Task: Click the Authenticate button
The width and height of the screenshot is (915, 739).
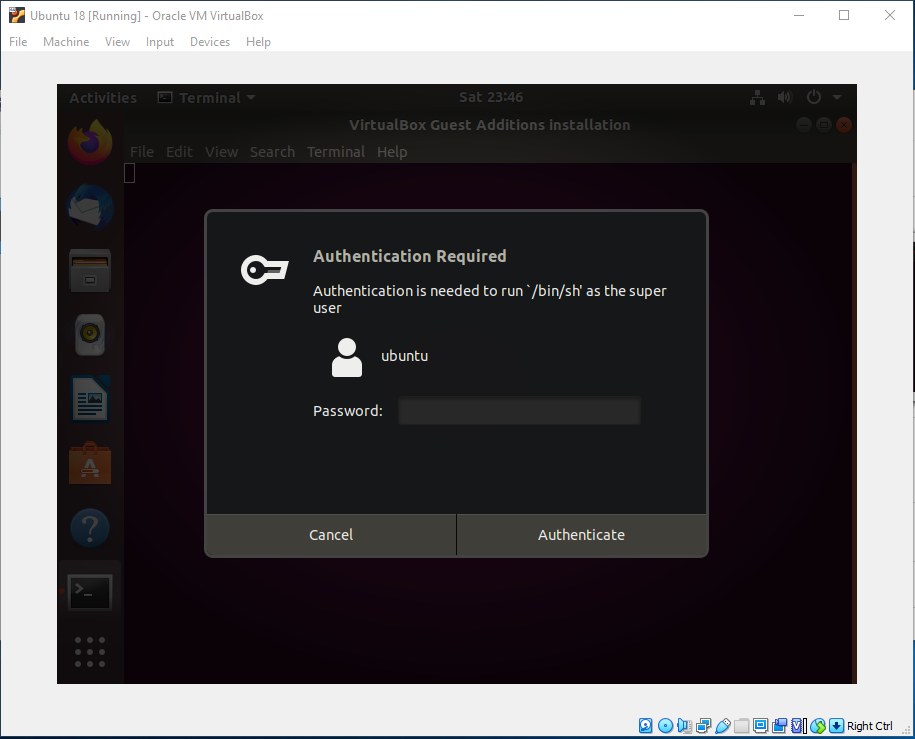Action: coord(581,535)
